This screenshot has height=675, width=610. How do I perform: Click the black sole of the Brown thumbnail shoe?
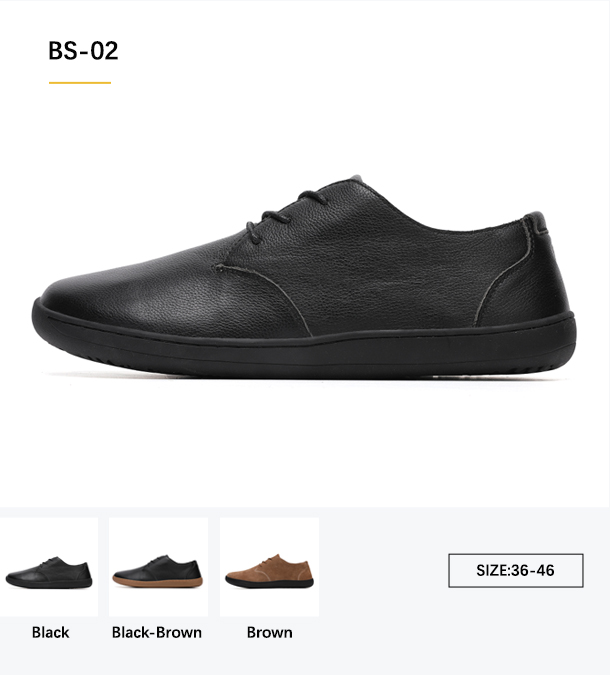pos(269,583)
